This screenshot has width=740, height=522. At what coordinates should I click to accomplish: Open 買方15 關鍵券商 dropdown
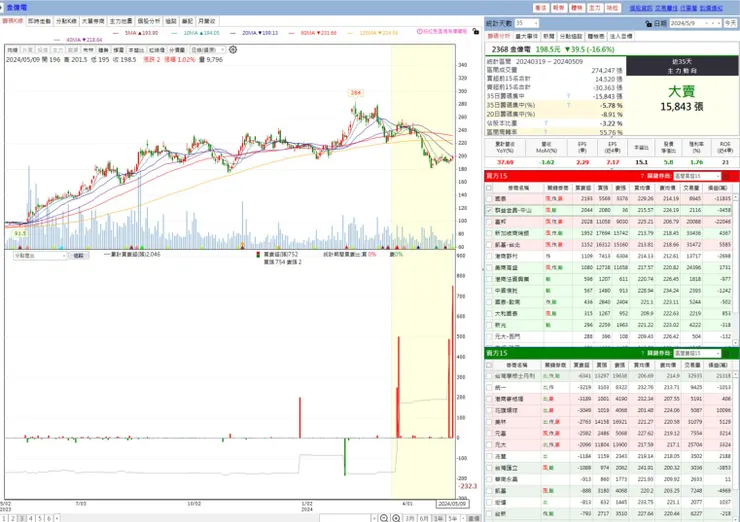697,176
